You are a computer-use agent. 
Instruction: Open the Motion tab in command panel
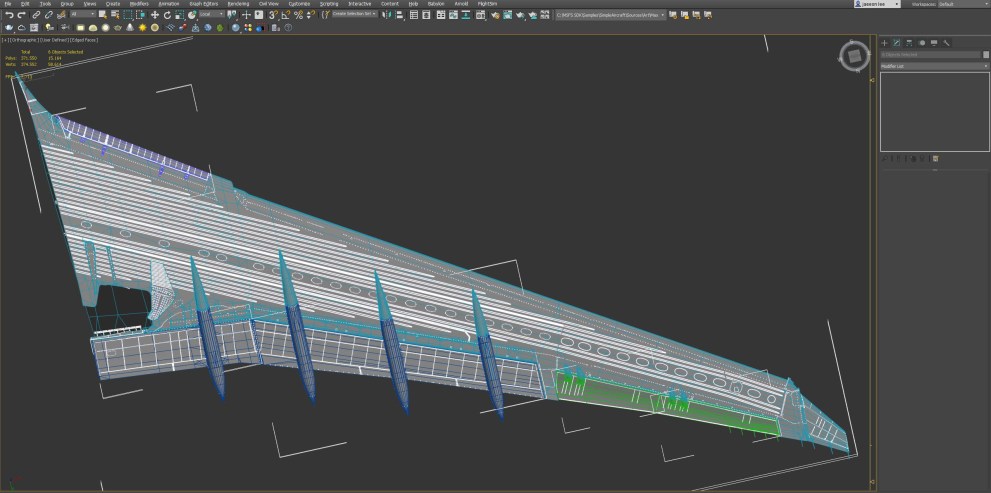921,43
